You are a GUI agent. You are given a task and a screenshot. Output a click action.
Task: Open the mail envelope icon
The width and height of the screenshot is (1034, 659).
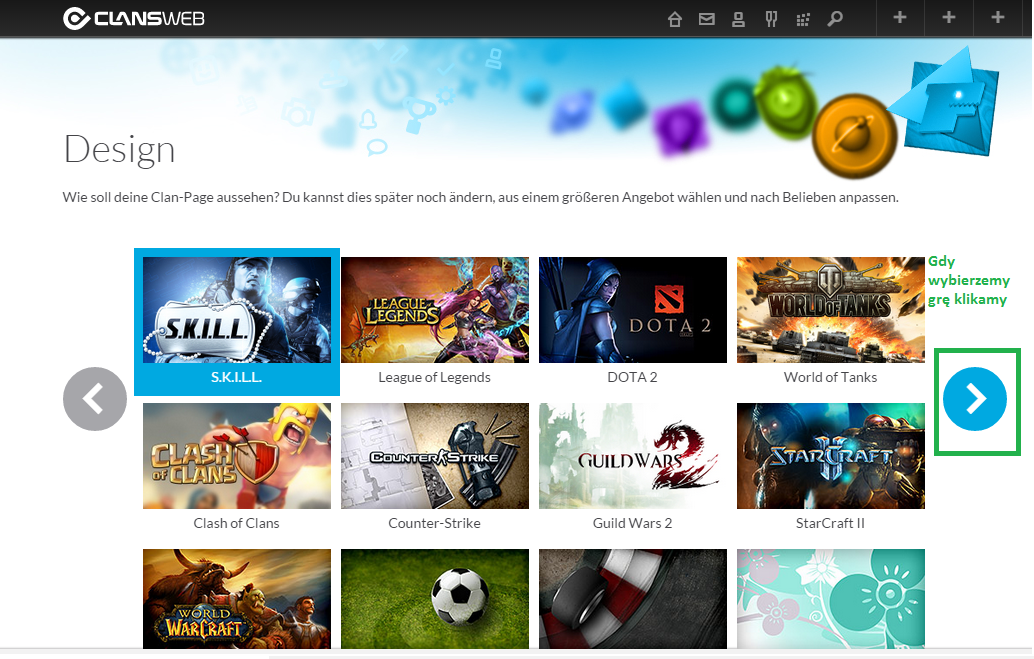[x=706, y=19]
